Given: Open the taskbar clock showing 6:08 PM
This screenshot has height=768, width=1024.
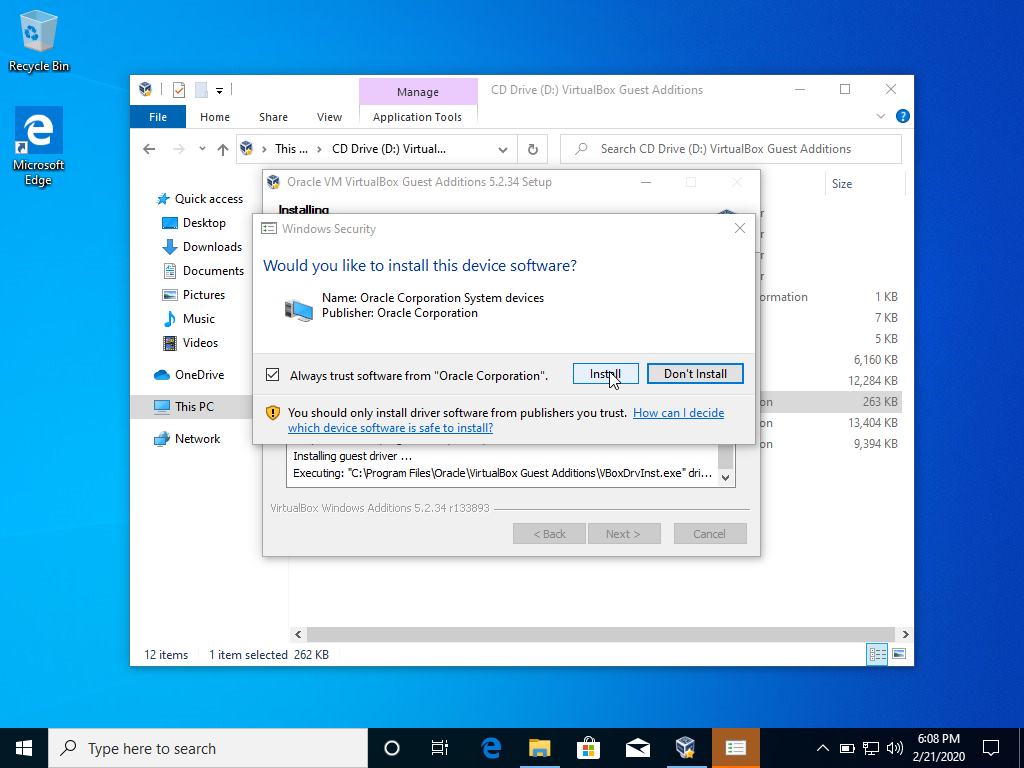Looking at the screenshot, I should tap(940, 748).
